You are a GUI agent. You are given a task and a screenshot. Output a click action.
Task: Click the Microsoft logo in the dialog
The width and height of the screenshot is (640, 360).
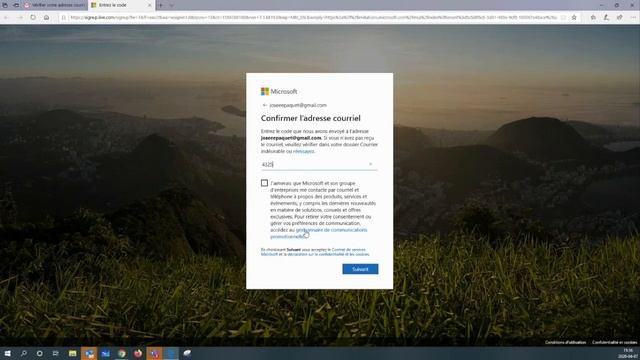279,91
